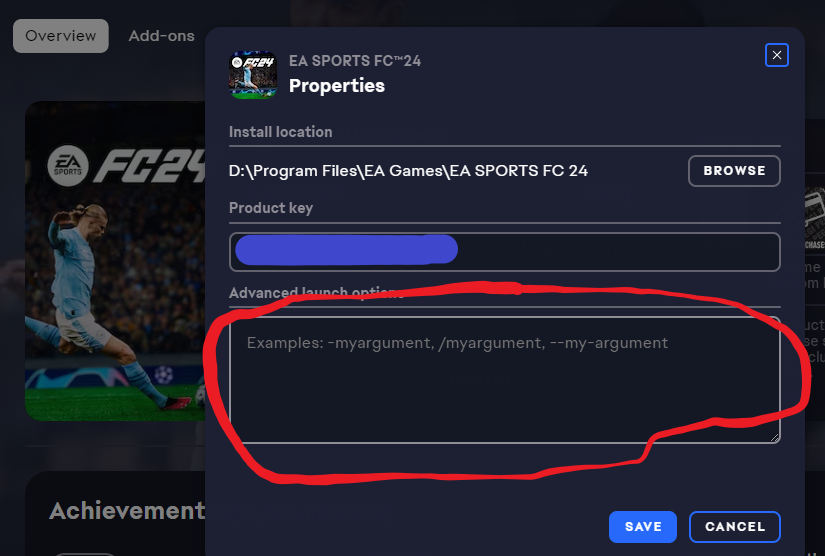The width and height of the screenshot is (825, 556).
Task: Close the Properties dialog with the X
Action: point(777,55)
